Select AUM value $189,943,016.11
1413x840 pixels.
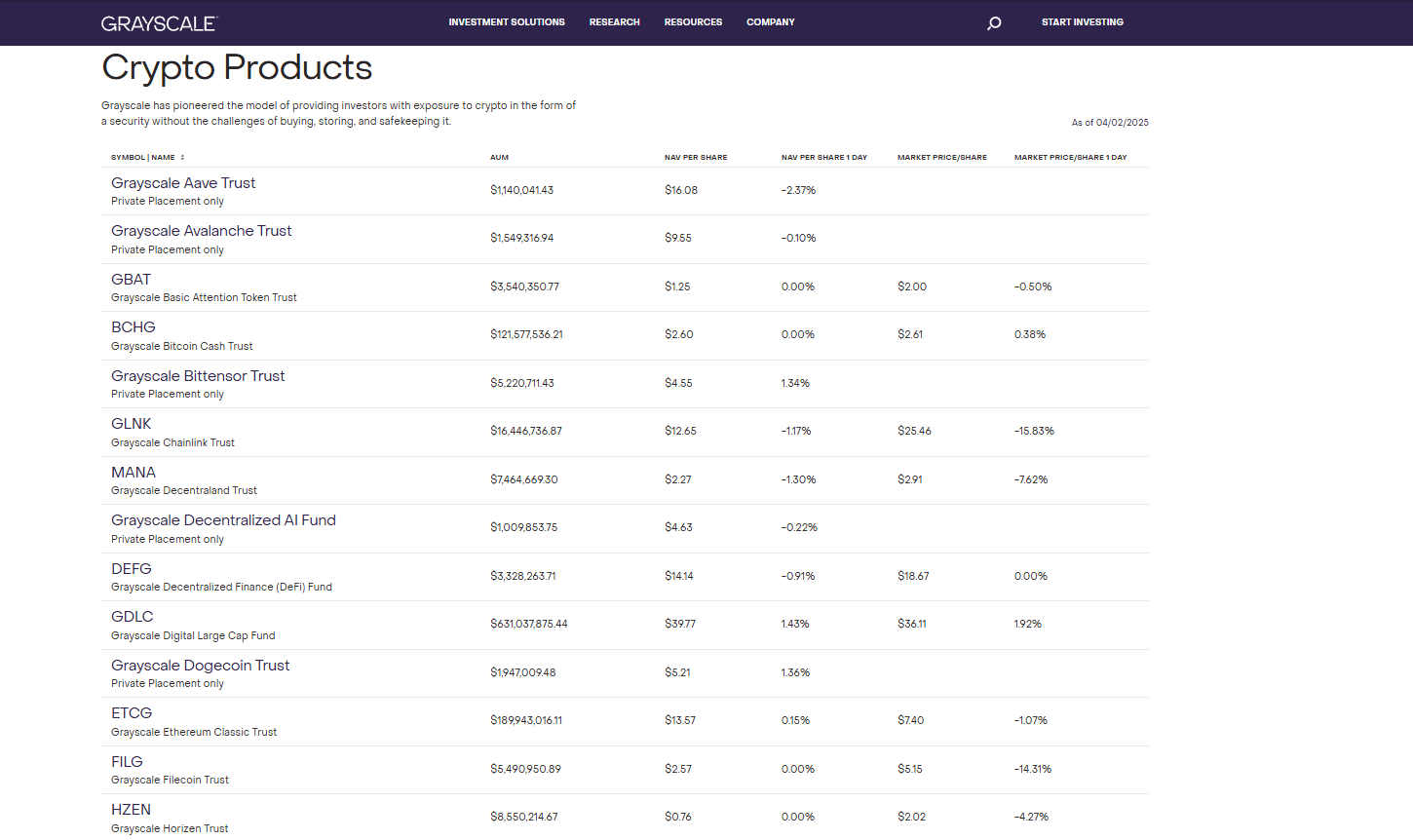(x=526, y=720)
